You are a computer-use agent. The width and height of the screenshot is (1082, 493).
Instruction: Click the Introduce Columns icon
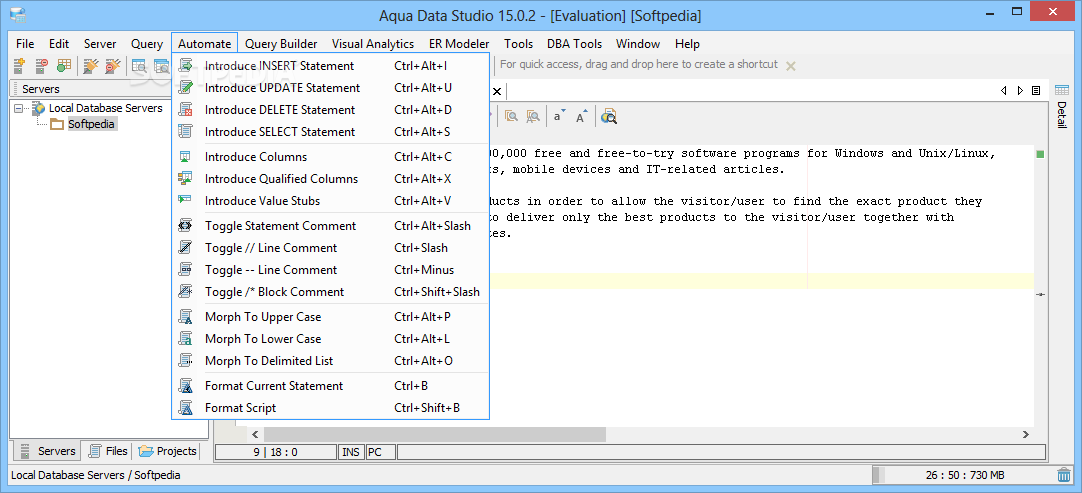pyautogui.click(x=185, y=157)
